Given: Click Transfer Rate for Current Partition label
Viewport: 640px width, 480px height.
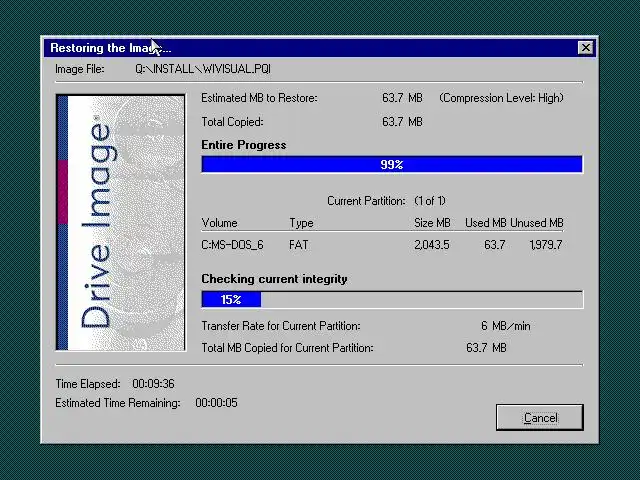Looking at the screenshot, I should click(281, 326).
